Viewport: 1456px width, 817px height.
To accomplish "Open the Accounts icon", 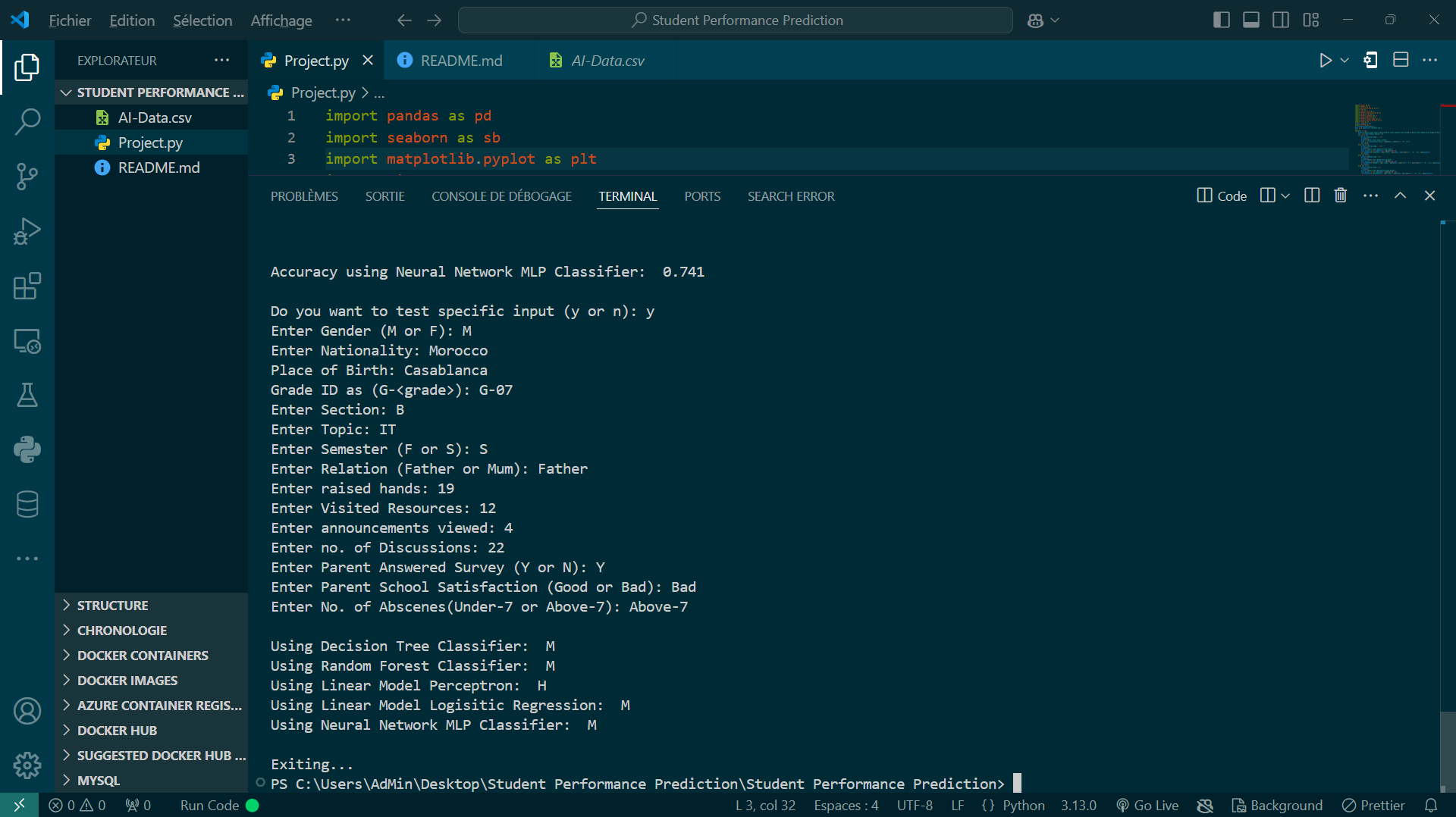I will point(27,711).
